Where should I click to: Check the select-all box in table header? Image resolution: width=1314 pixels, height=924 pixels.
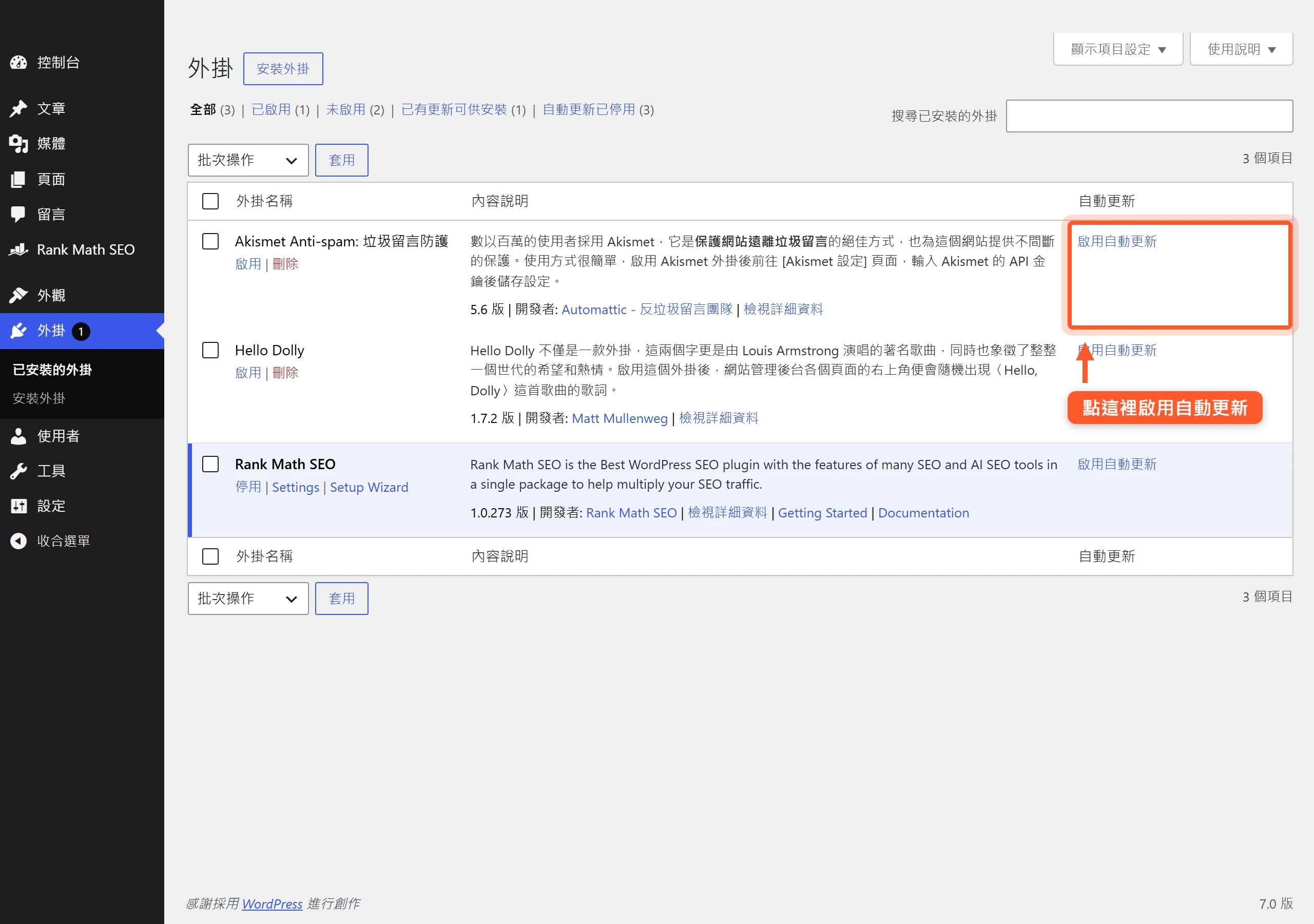[210, 201]
